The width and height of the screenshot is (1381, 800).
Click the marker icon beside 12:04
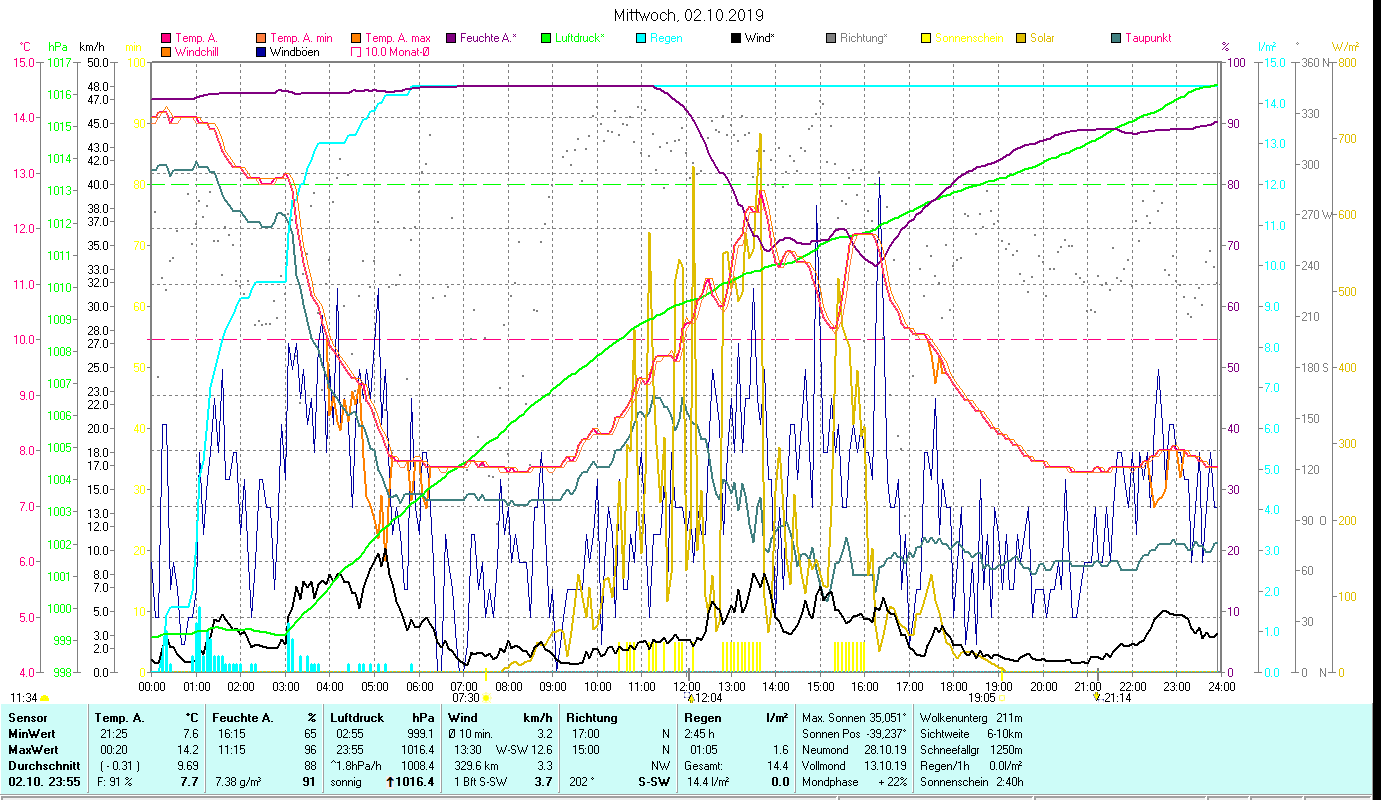691,697
